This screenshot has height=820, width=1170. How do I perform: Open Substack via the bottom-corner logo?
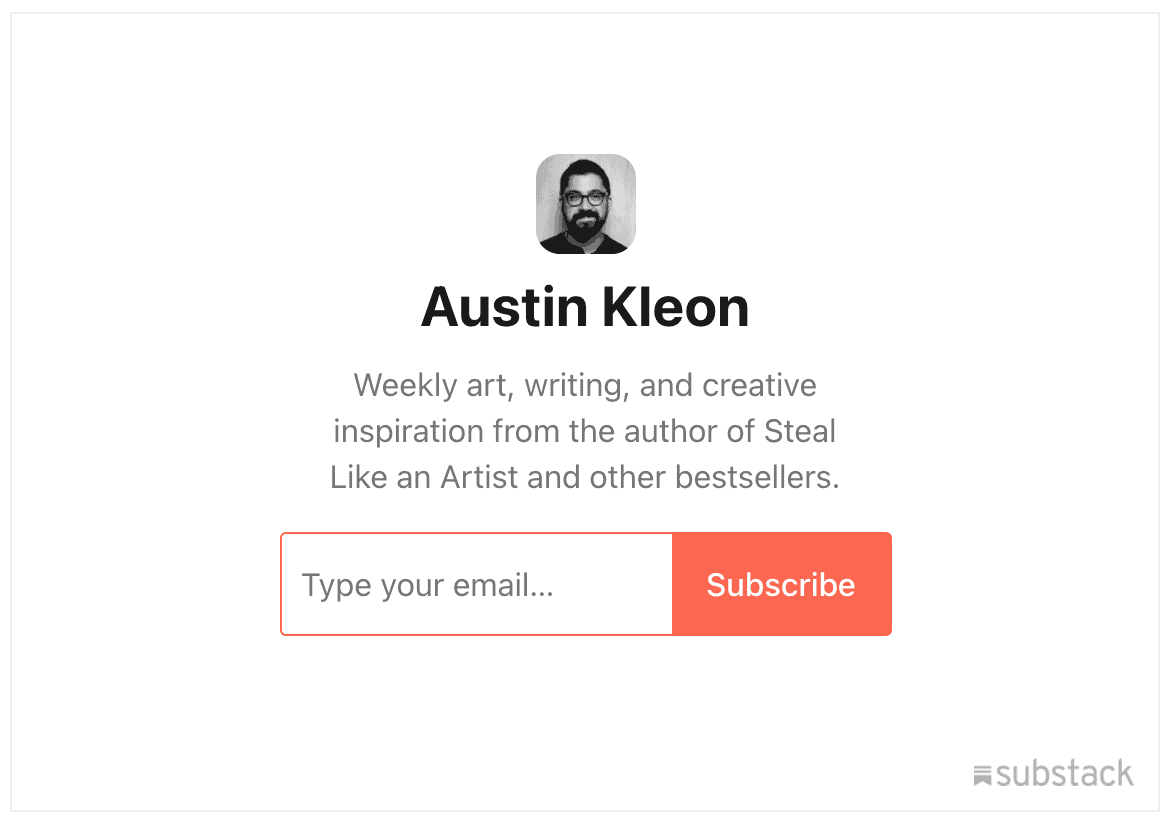[x=1052, y=774]
